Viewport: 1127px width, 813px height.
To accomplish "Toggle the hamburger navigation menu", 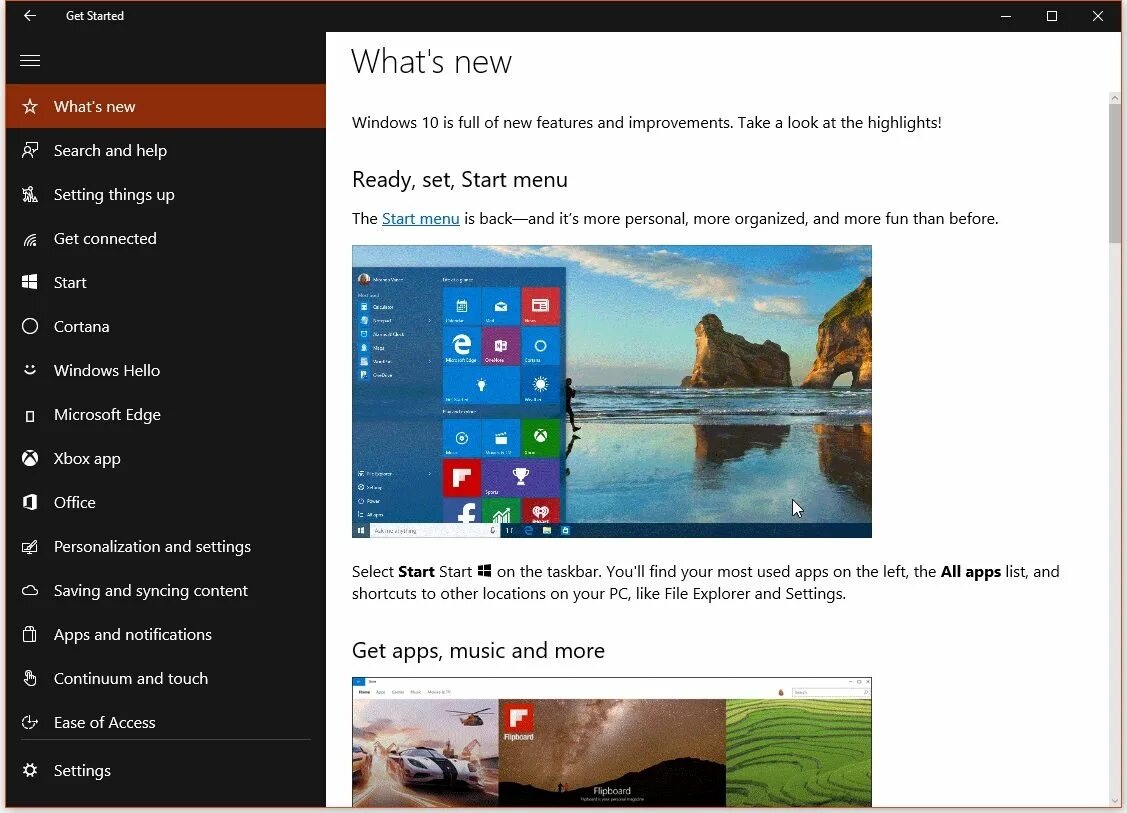I will tap(29, 60).
